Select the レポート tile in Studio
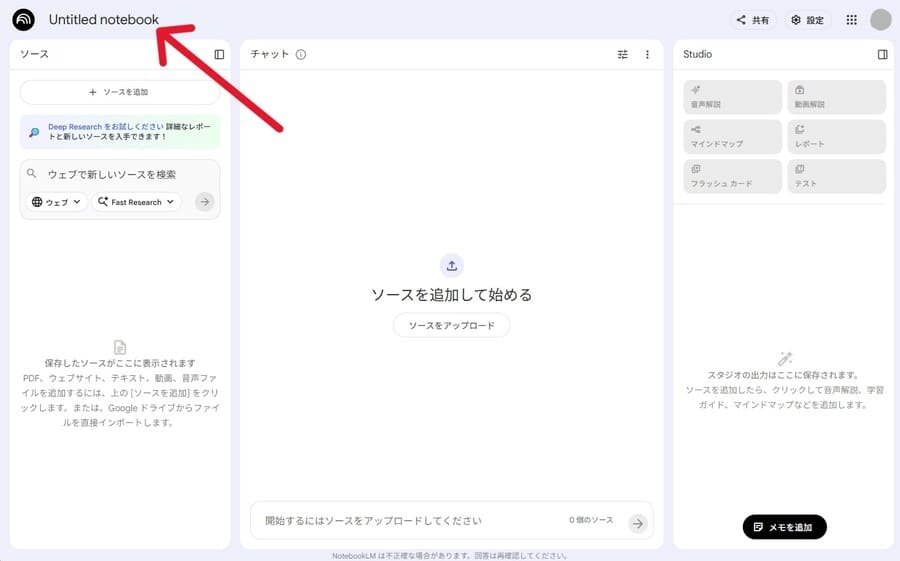The image size is (900, 561). [x=836, y=137]
